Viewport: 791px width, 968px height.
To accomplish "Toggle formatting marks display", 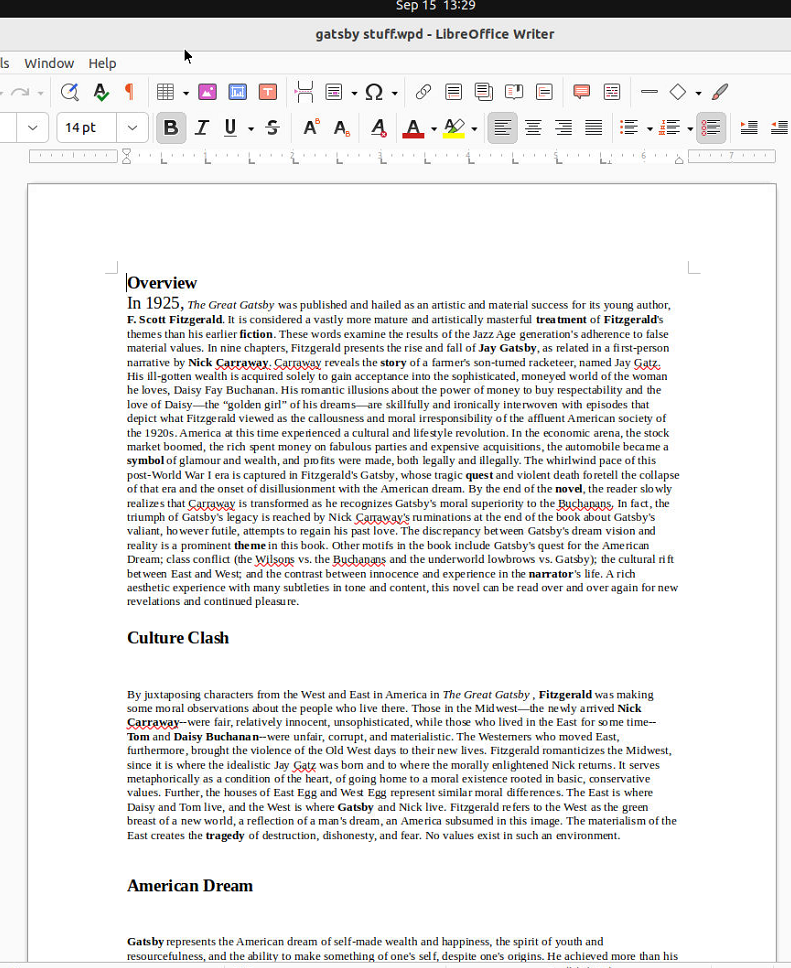I will click(129, 92).
